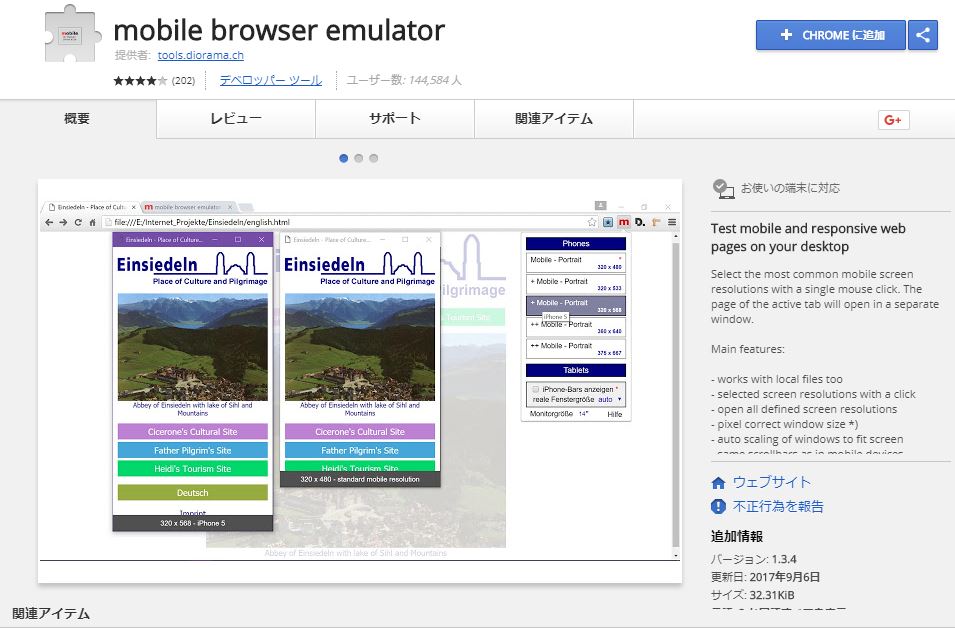Click Heidi's Tourism Site in iPhone 5 window
955x628 pixels.
point(192,469)
